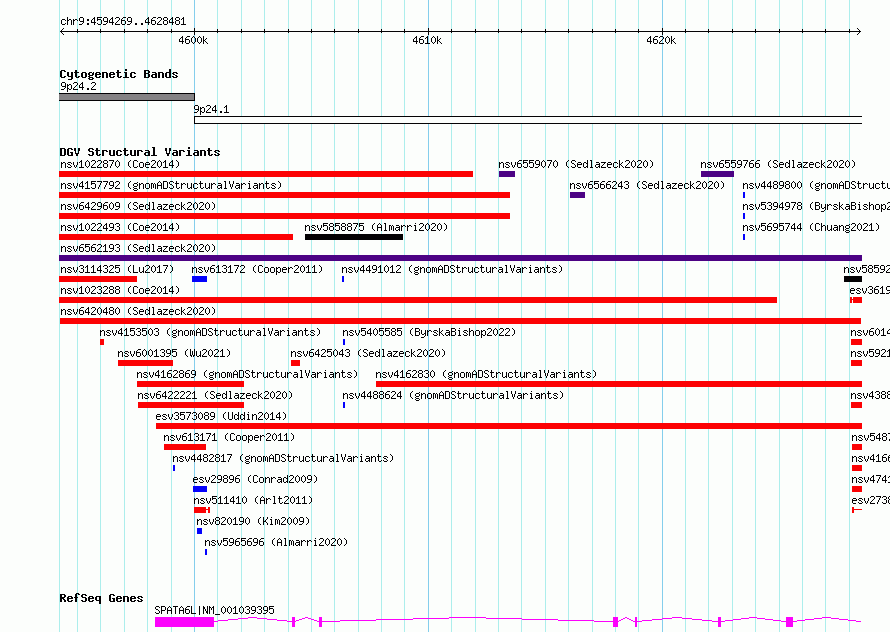Click nsv4162869 (gnomADStructuralVariants) label

point(247,374)
